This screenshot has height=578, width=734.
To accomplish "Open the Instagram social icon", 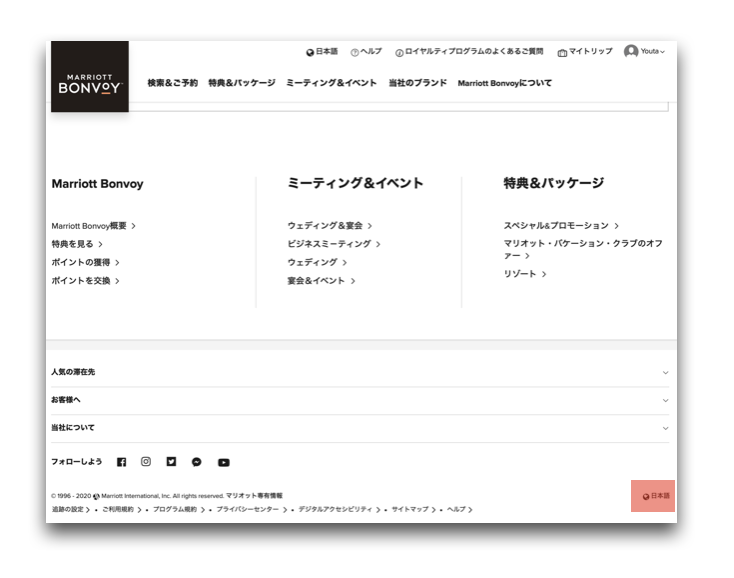I will 146,461.
